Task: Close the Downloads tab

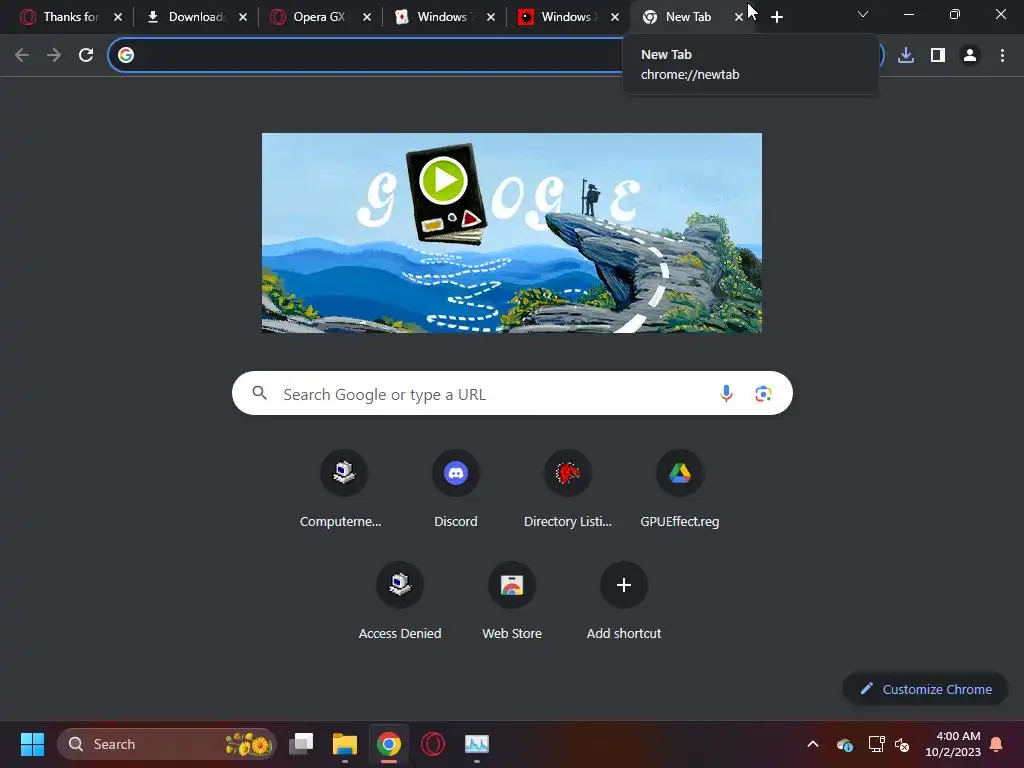Action: (243, 17)
